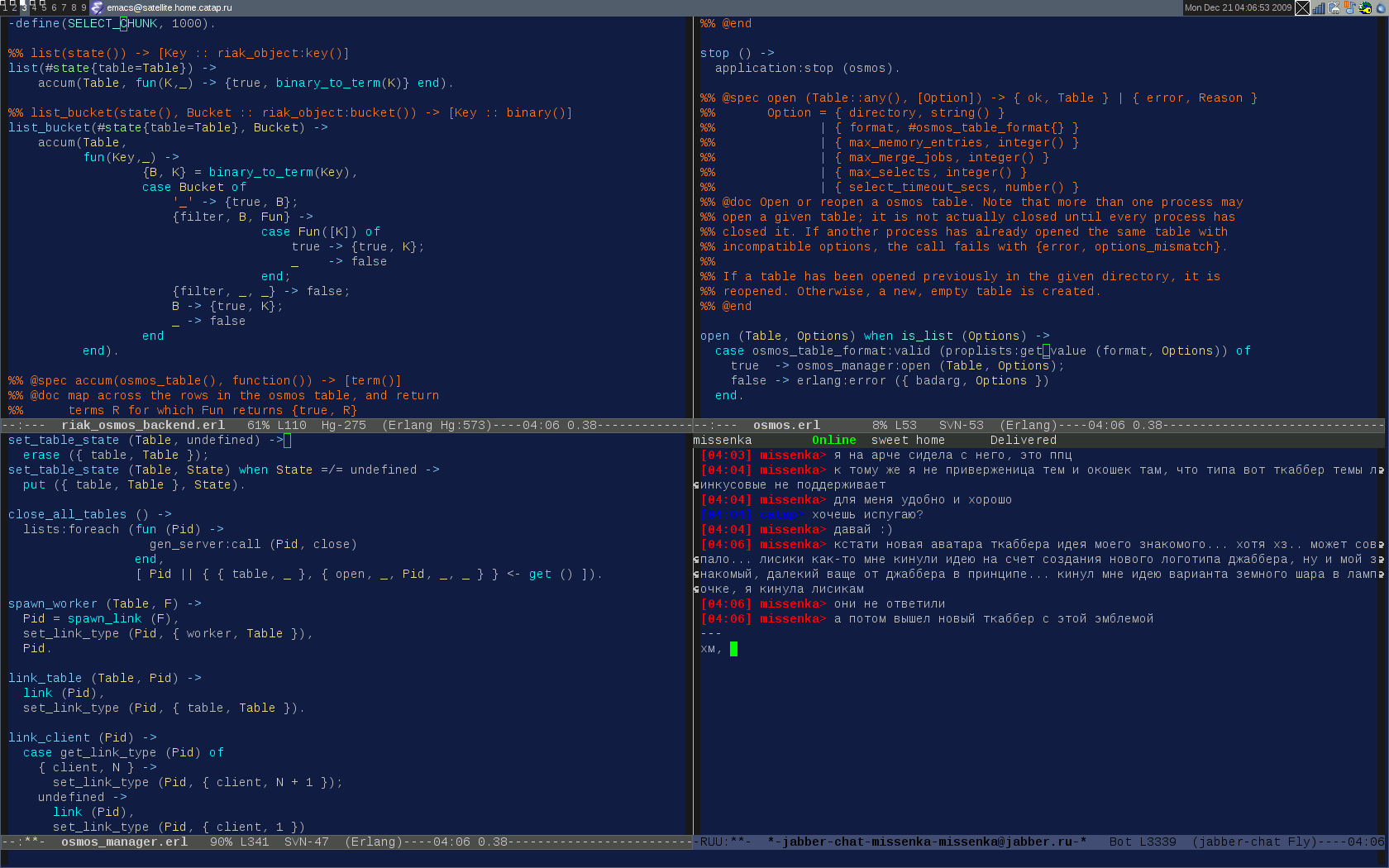
Task: Click 'missenka' contact name in chat header
Action: (x=723, y=440)
